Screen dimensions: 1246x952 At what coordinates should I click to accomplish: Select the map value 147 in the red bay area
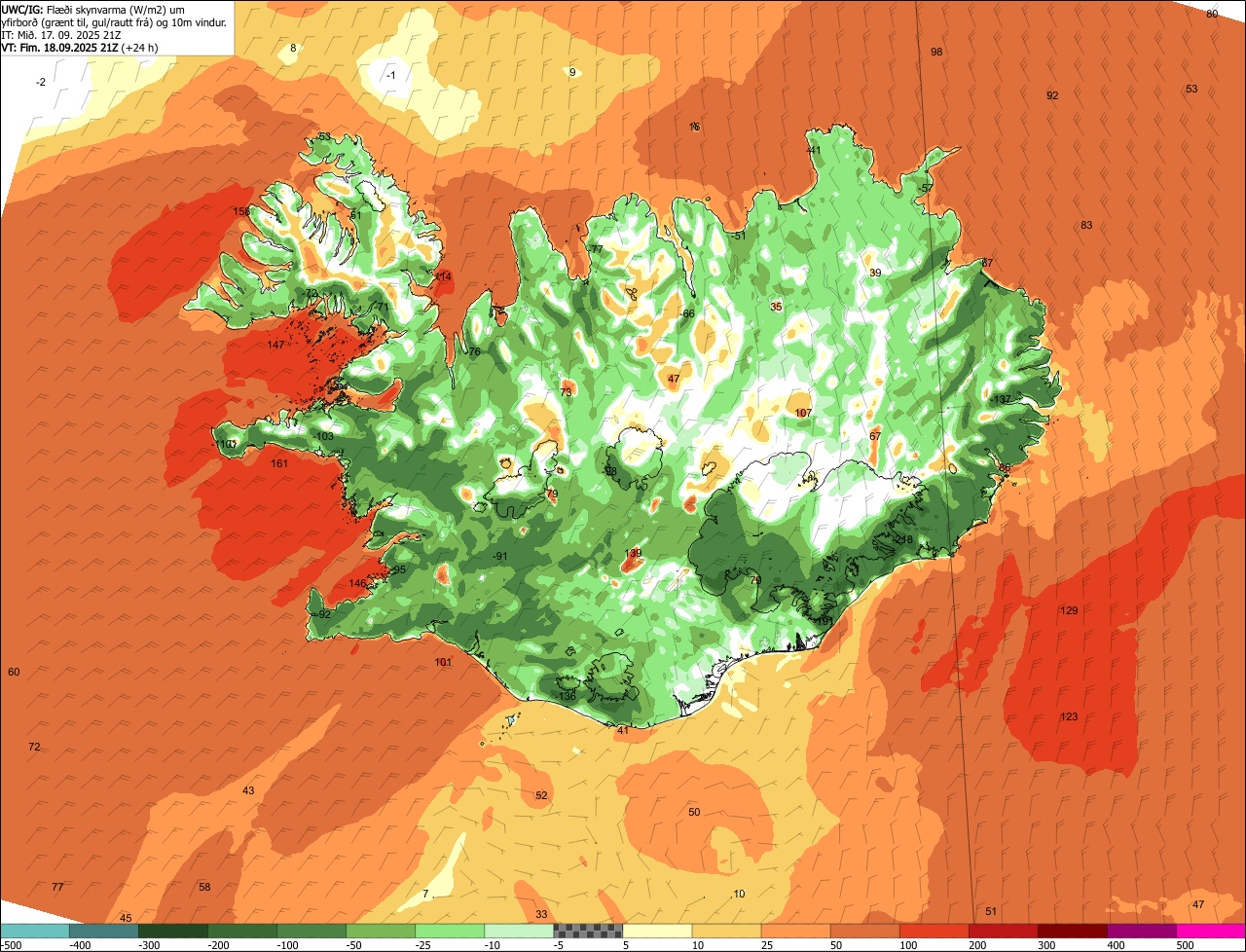pyautogui.click(x=275, y=345)
